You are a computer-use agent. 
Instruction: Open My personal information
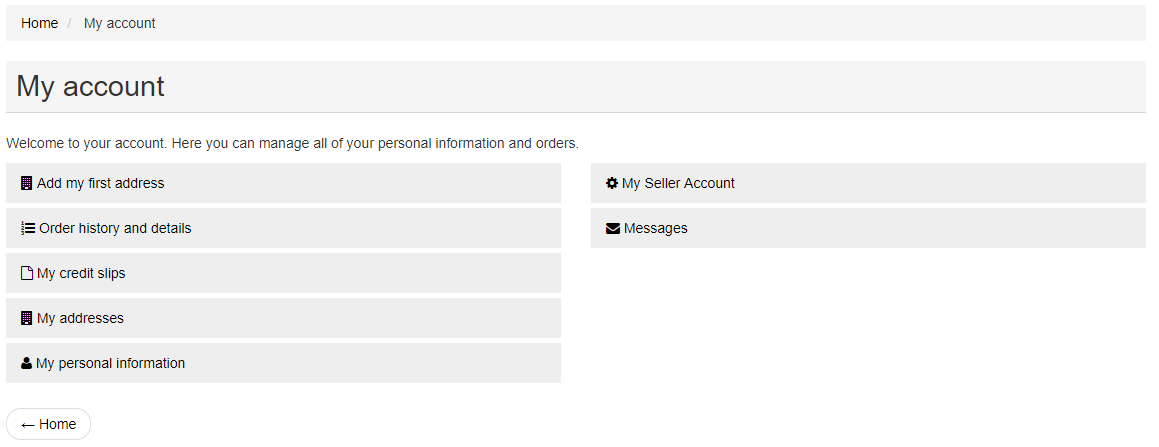coord(283,364)
